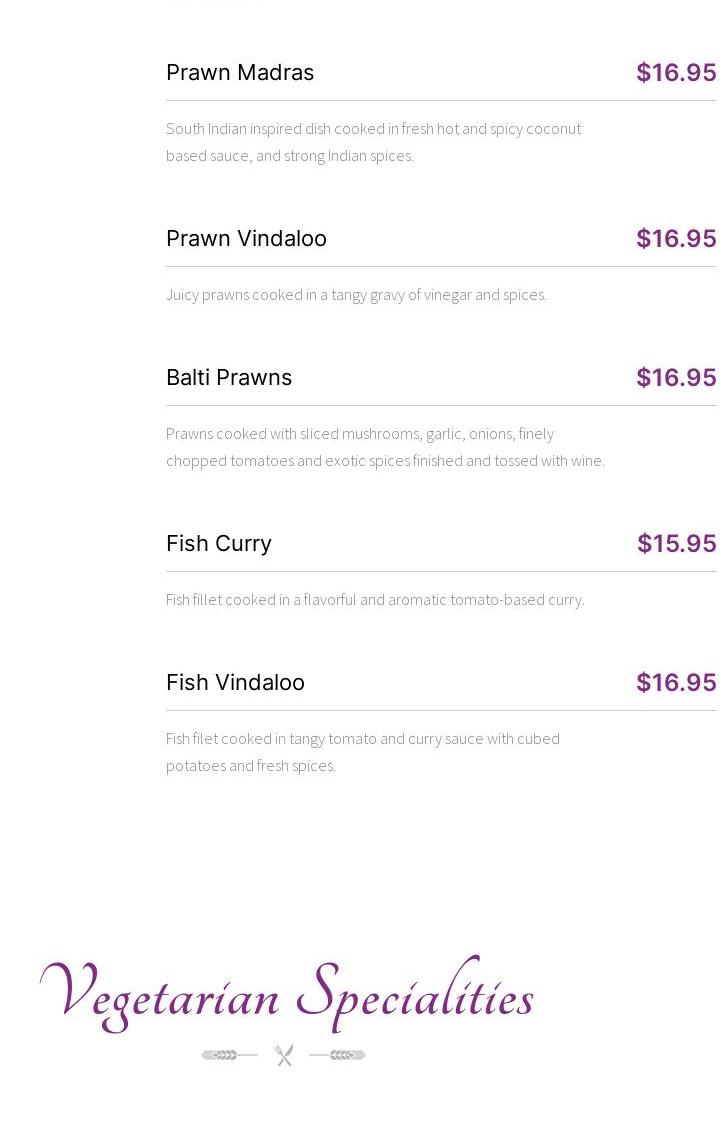Choose the Balti Prawns dish name

click(229, 378)
